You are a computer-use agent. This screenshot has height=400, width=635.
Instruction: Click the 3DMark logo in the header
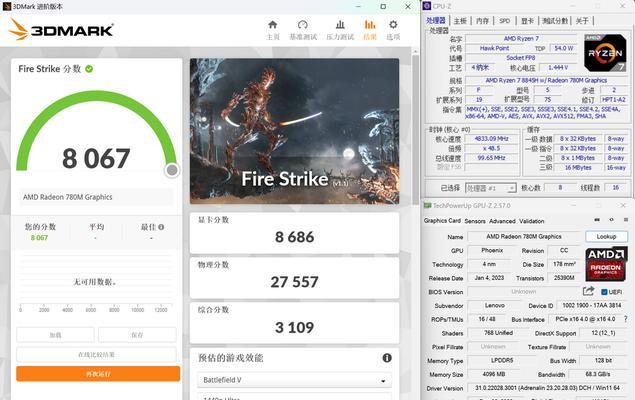point(61,30)
